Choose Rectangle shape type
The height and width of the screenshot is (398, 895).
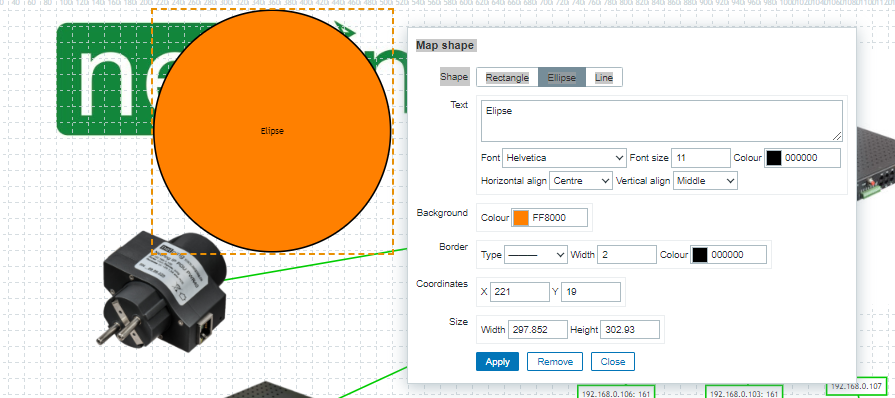pyautogui.click(x=507, y=78)
